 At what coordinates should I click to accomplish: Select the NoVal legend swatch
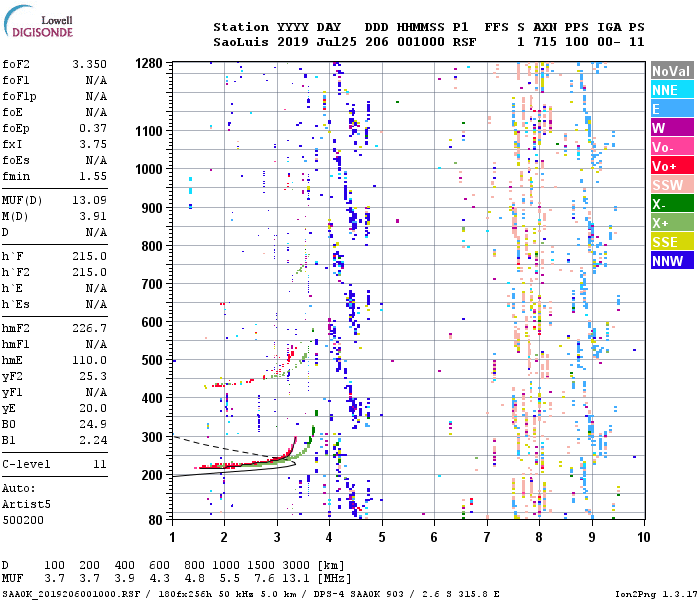point(672,71)
